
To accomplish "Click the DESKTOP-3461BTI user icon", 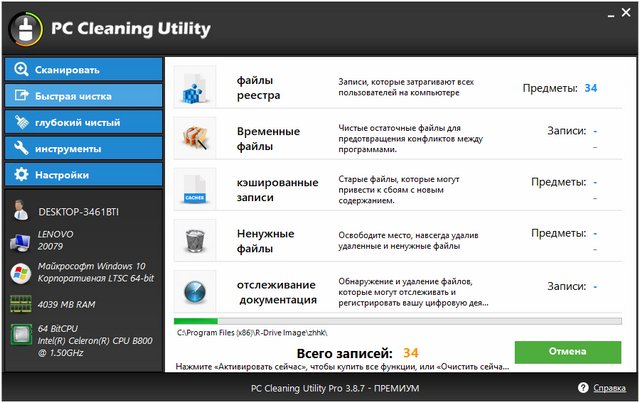I will pyautogui.click(x=19, y=212).
